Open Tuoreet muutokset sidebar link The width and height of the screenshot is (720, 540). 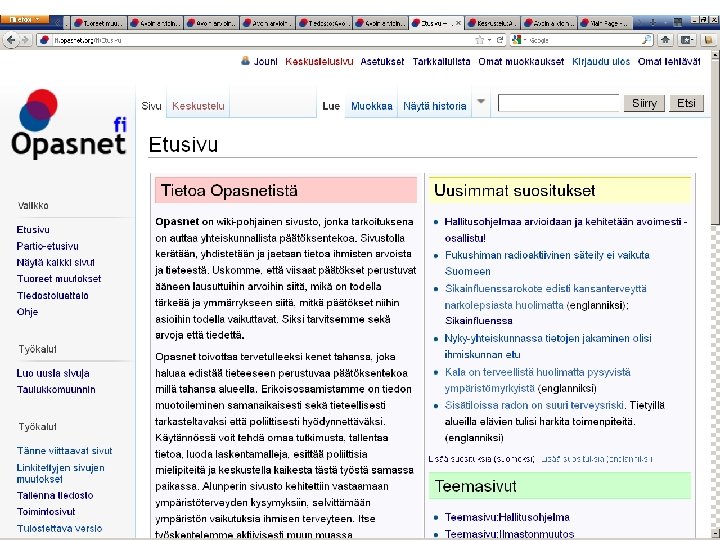(59, 279)
